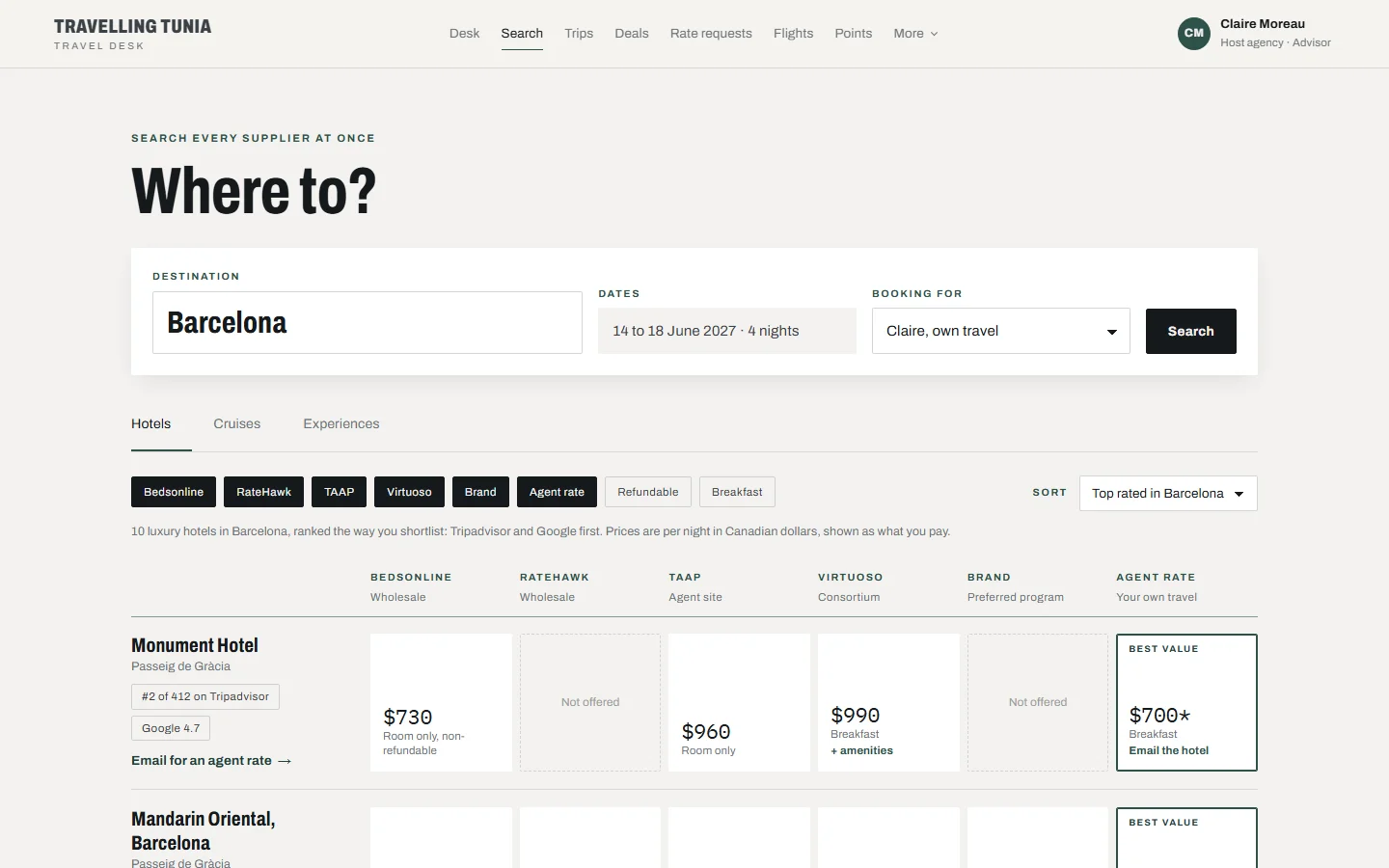1389x868 pixels.
Task: Click the Travelling Tunia logo
Action: pos(132,34)
